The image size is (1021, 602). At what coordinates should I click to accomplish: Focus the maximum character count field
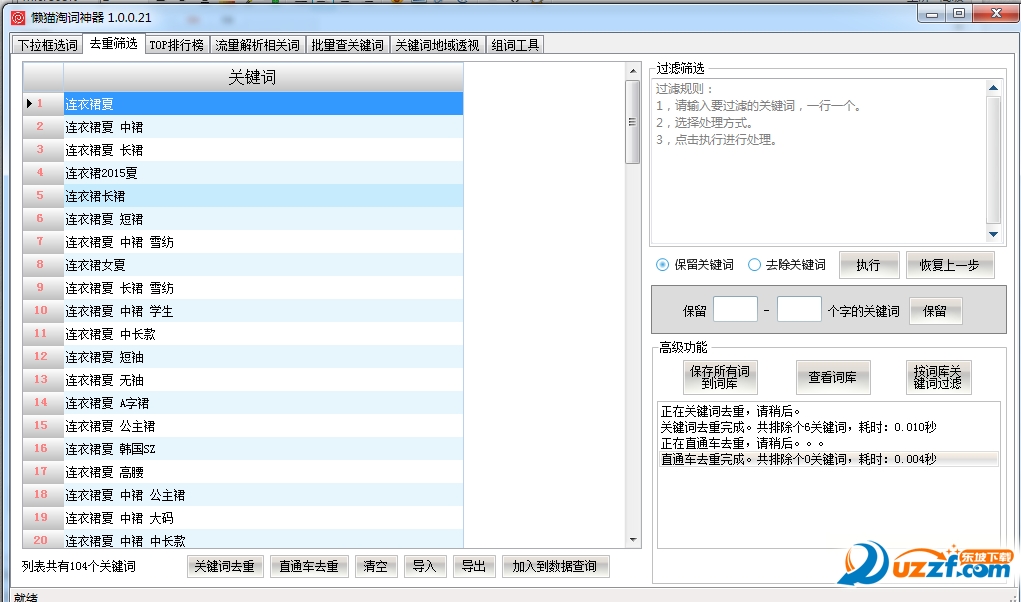[799, 309]
